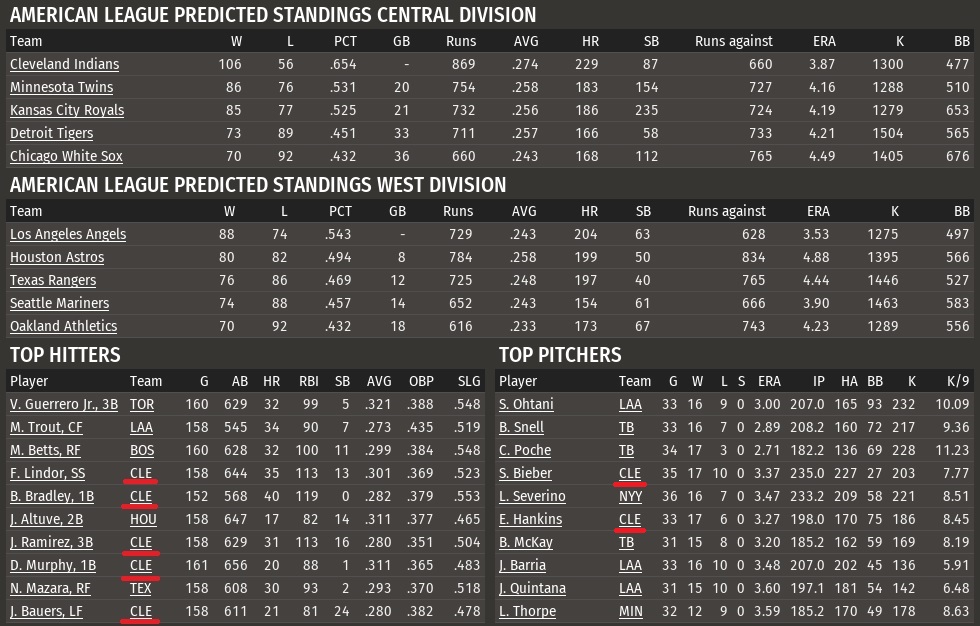Viewport: 980px width, 626px height.
Task: Select Kansas City Royals link
Action: click(67, 111)
